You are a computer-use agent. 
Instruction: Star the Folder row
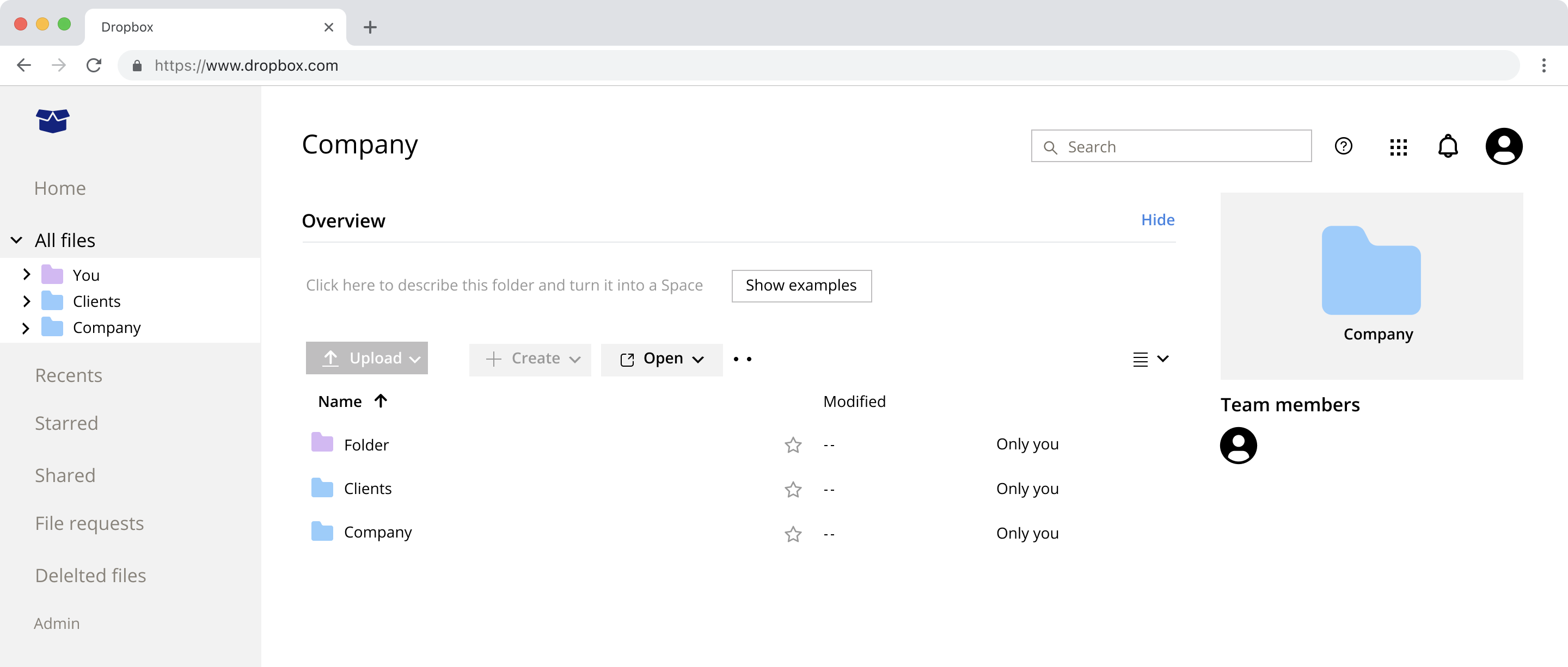coord(793,445)
